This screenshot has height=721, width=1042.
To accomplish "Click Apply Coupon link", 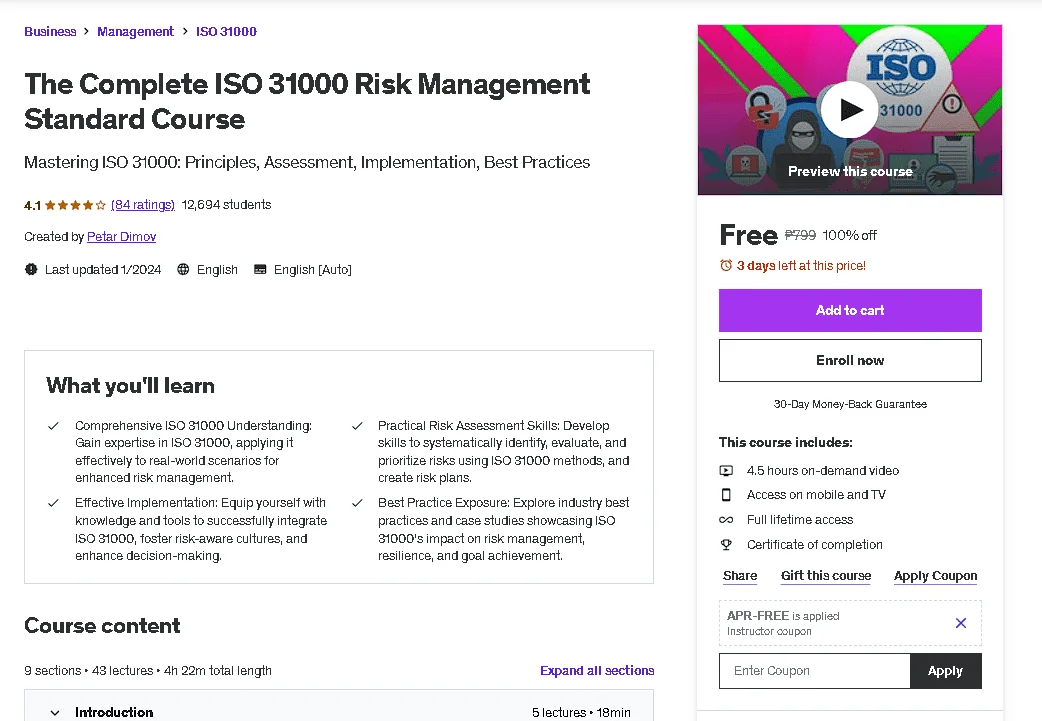I will pyautogui.click(x=935, y=575).
